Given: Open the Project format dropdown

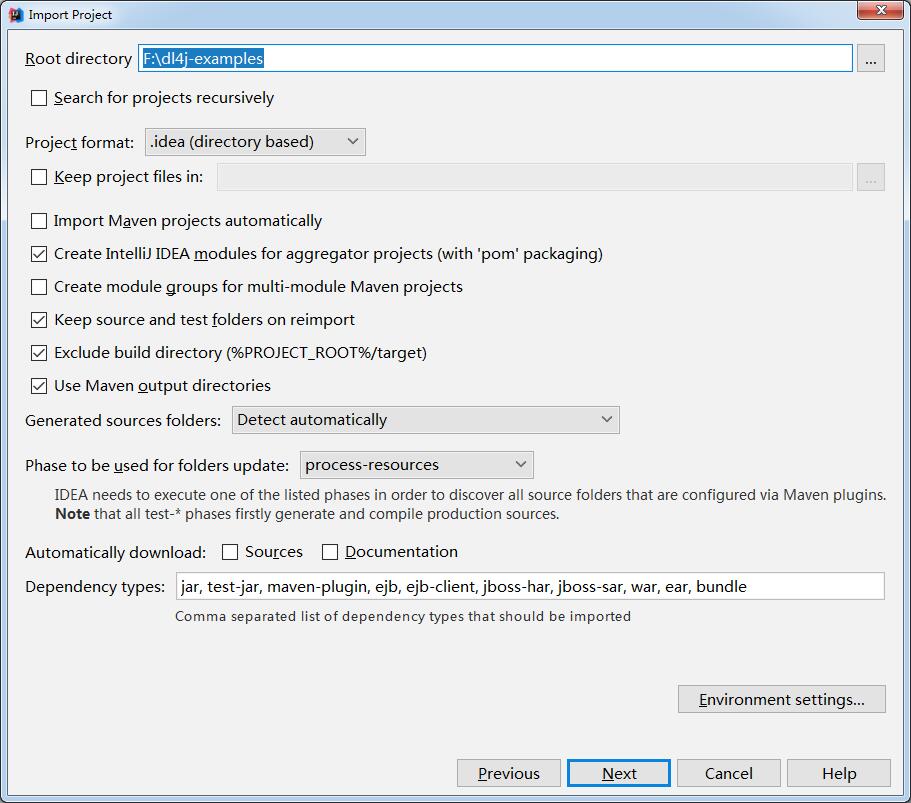Looking at the screenshot, I should pos(255,142).
